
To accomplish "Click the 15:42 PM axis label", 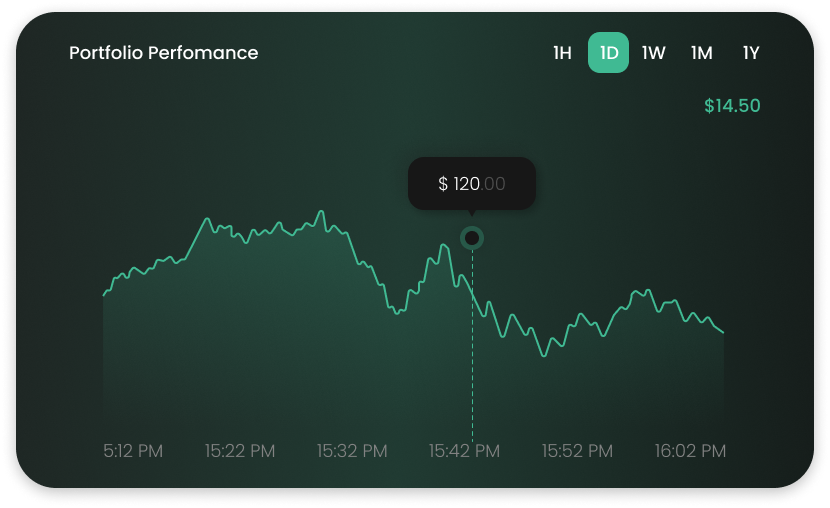I will coord(464,451).
